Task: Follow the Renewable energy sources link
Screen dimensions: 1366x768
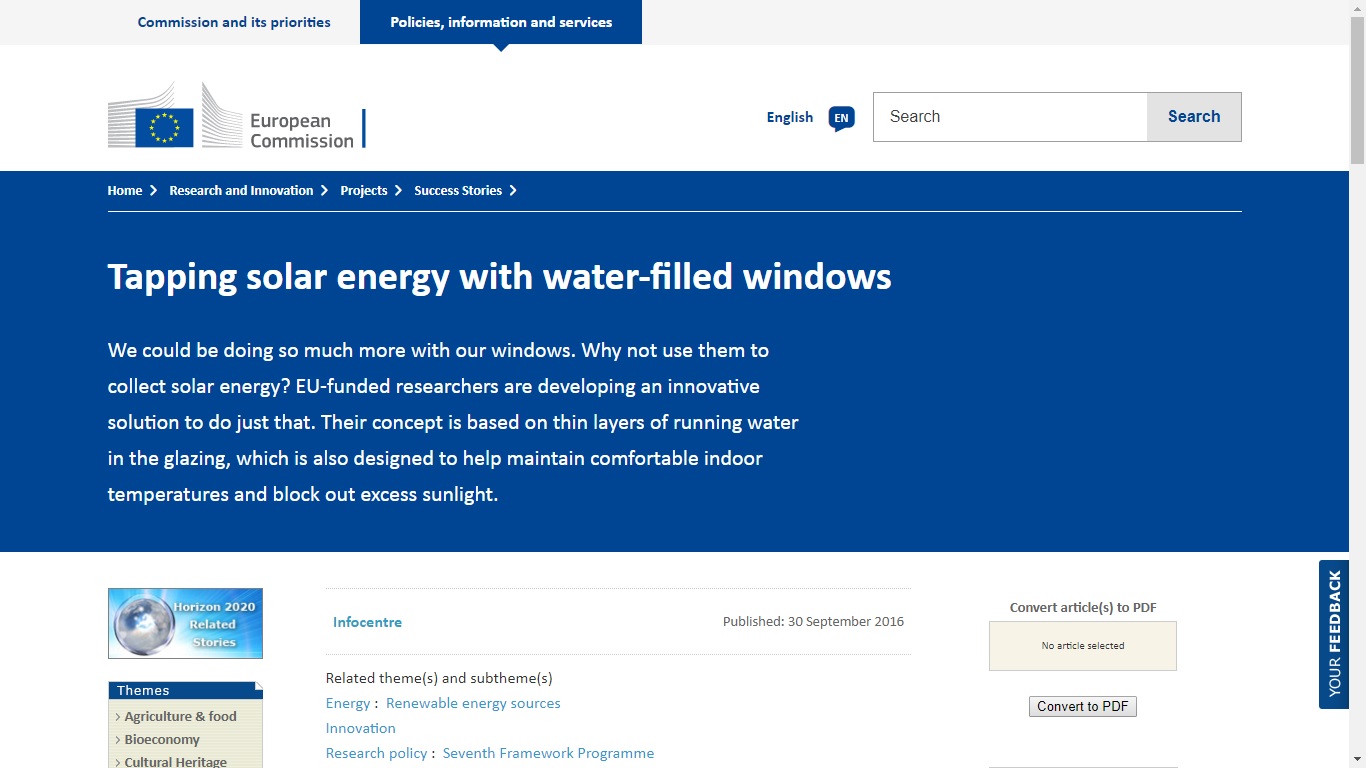Action: (x=473, y=703)
